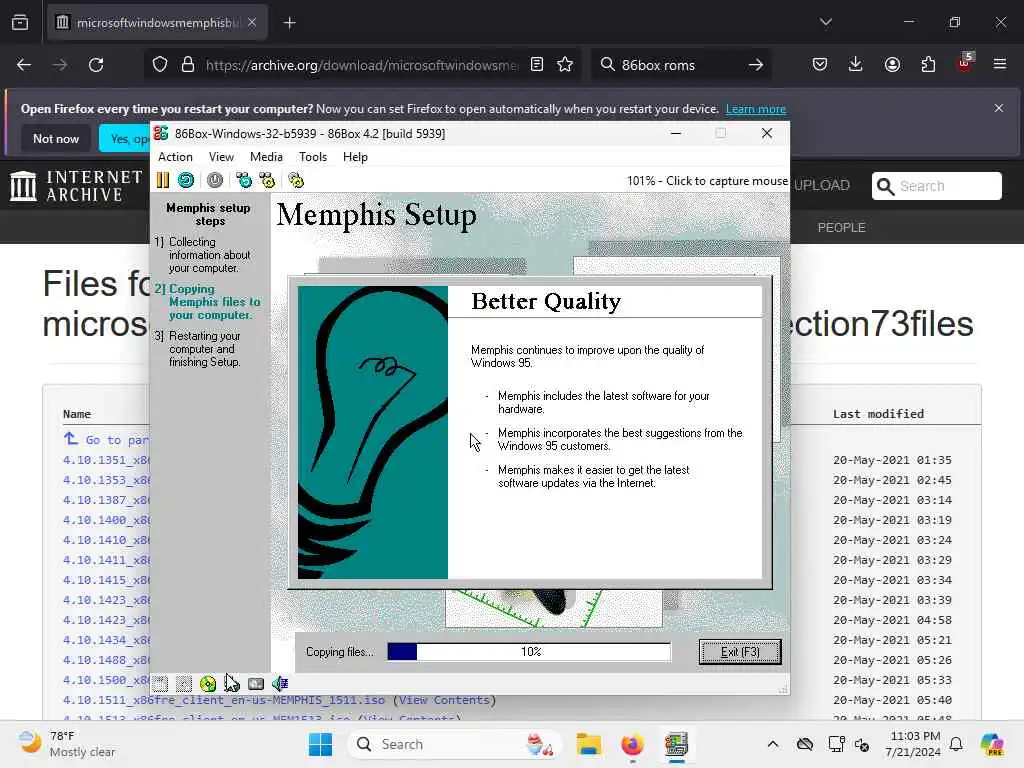Click UPLOAD on Internet Archive header
Image resolution: width=1024 pixels, height=768 pixels.
[x=822, y=185]
